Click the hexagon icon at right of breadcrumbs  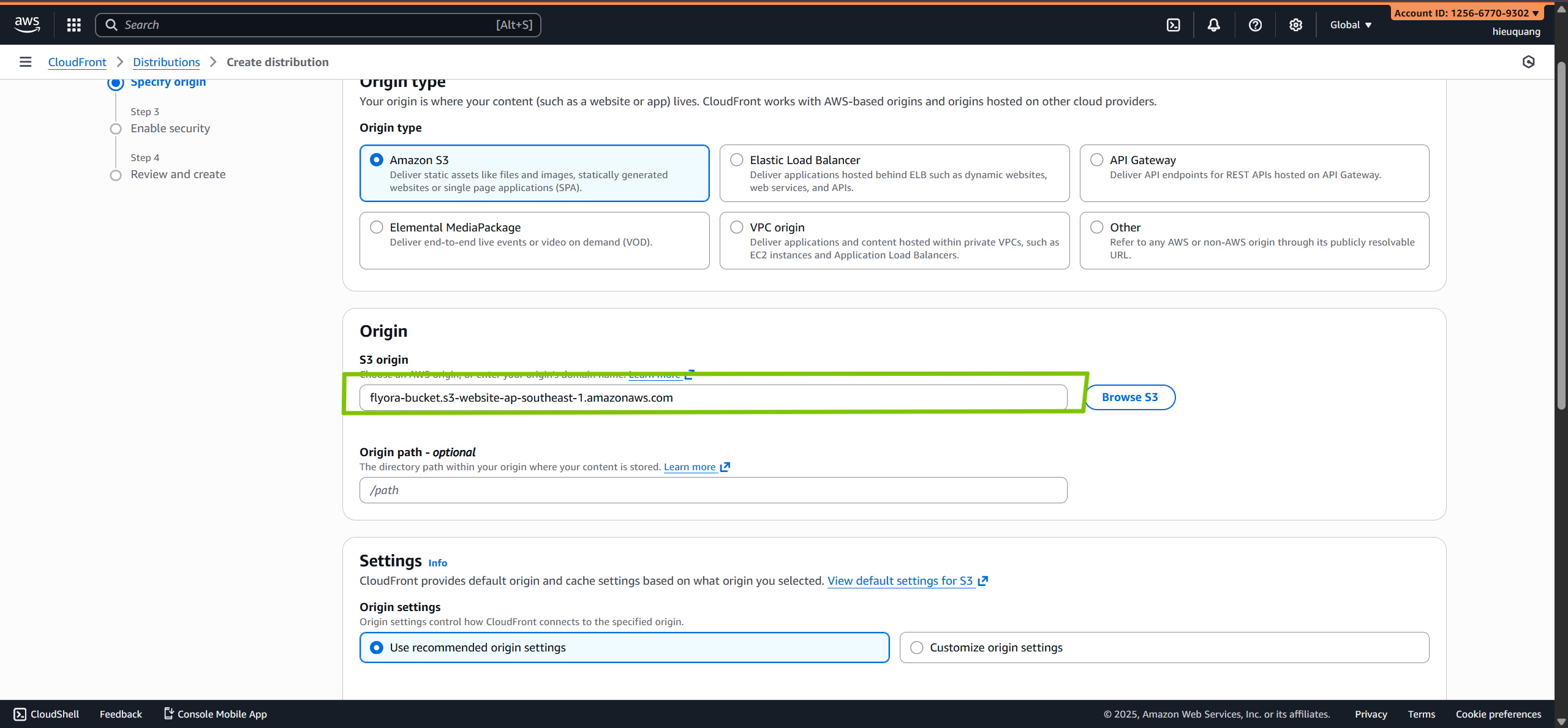1528,62
